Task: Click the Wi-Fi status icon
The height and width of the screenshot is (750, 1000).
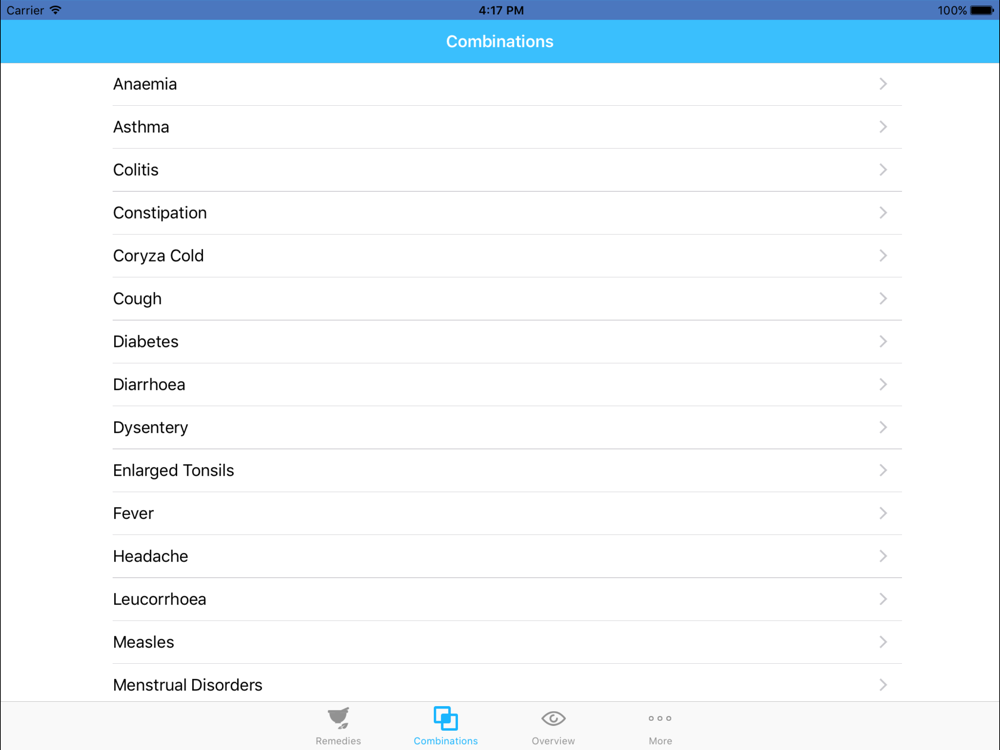Action: point(55,10)
